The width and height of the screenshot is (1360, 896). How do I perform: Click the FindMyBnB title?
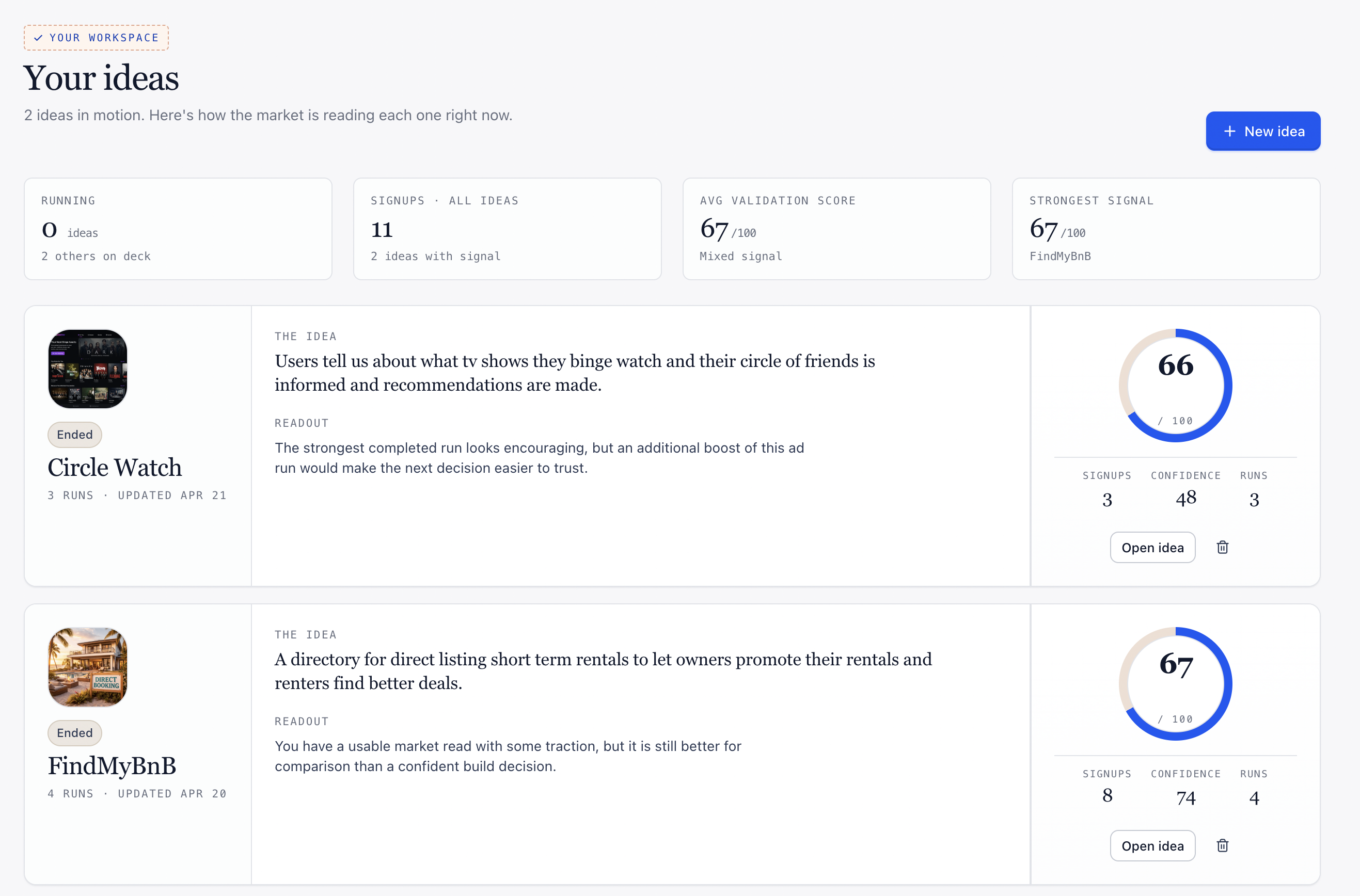112,766
